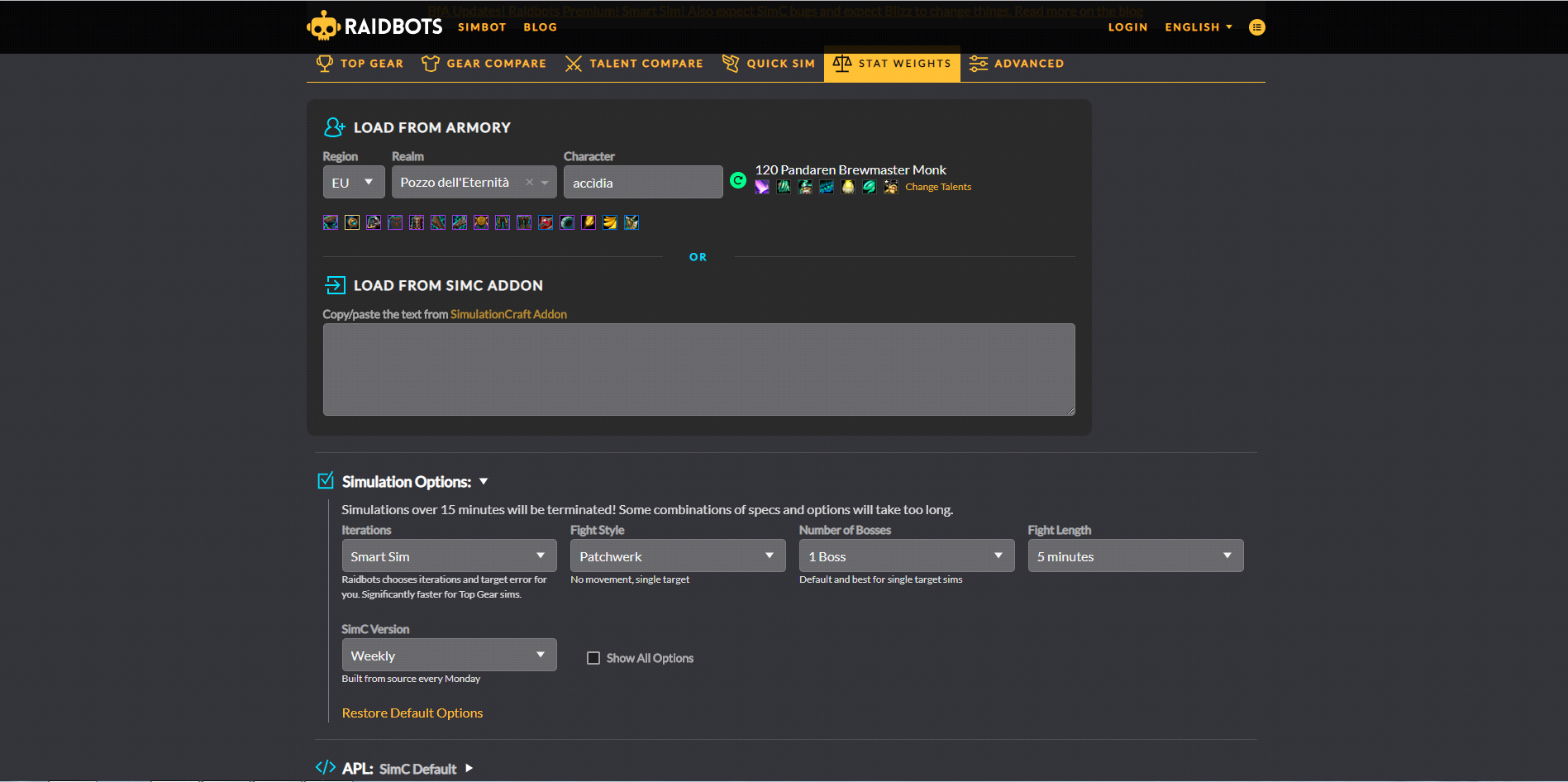Select the first talent icon, the purple beam
This screenshot has width=1568, height=782.
(x=762, y=187)
